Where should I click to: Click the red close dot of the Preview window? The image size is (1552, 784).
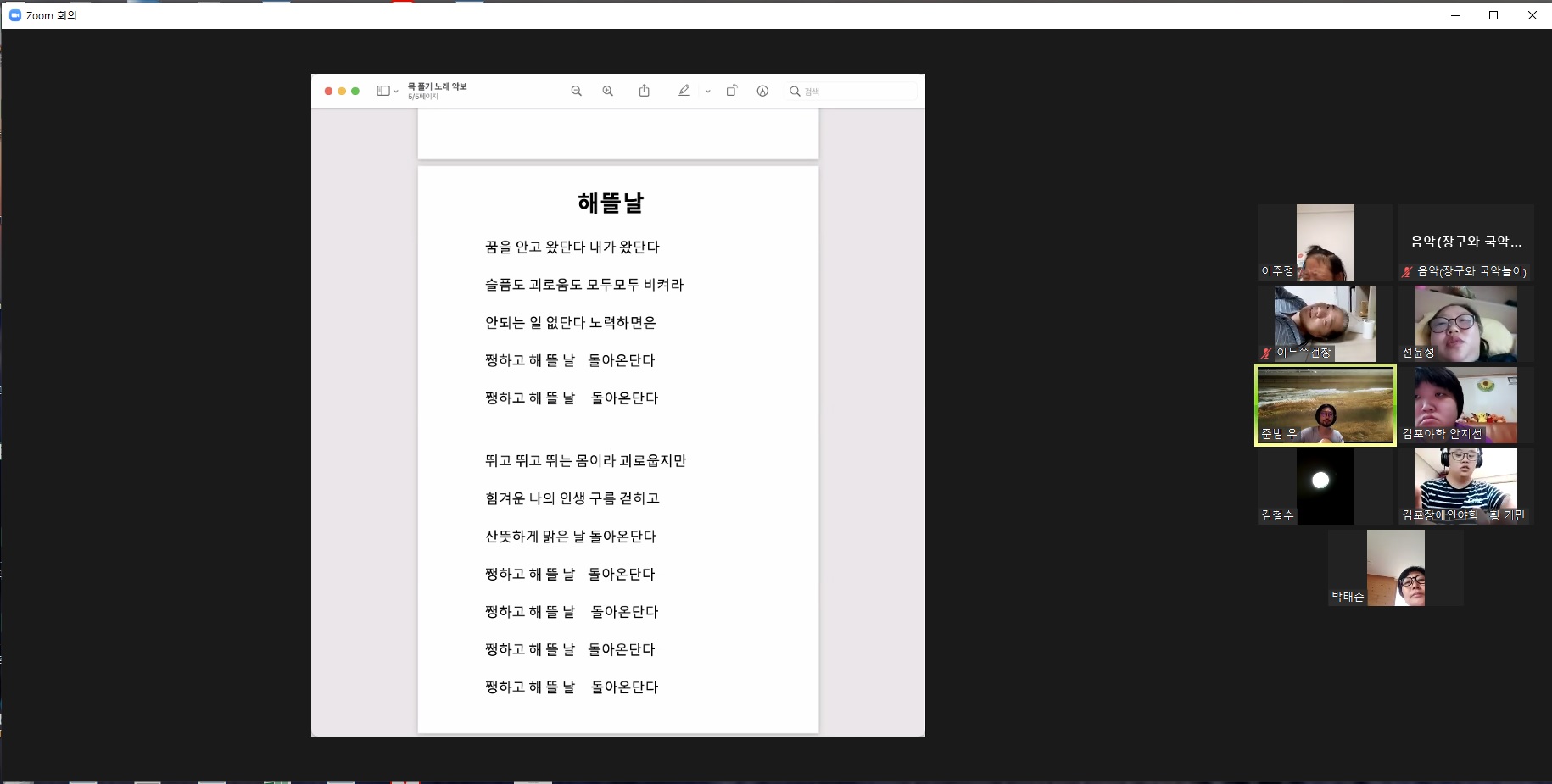click(x=329, y=91)
